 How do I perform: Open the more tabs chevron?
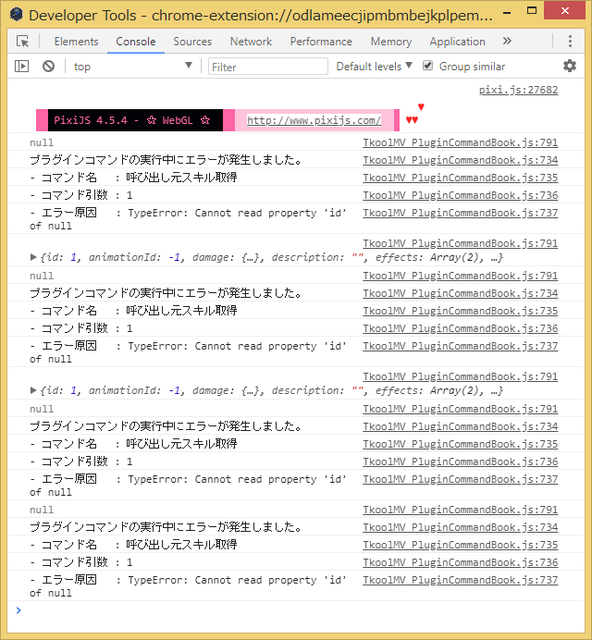tap(507, 41)
